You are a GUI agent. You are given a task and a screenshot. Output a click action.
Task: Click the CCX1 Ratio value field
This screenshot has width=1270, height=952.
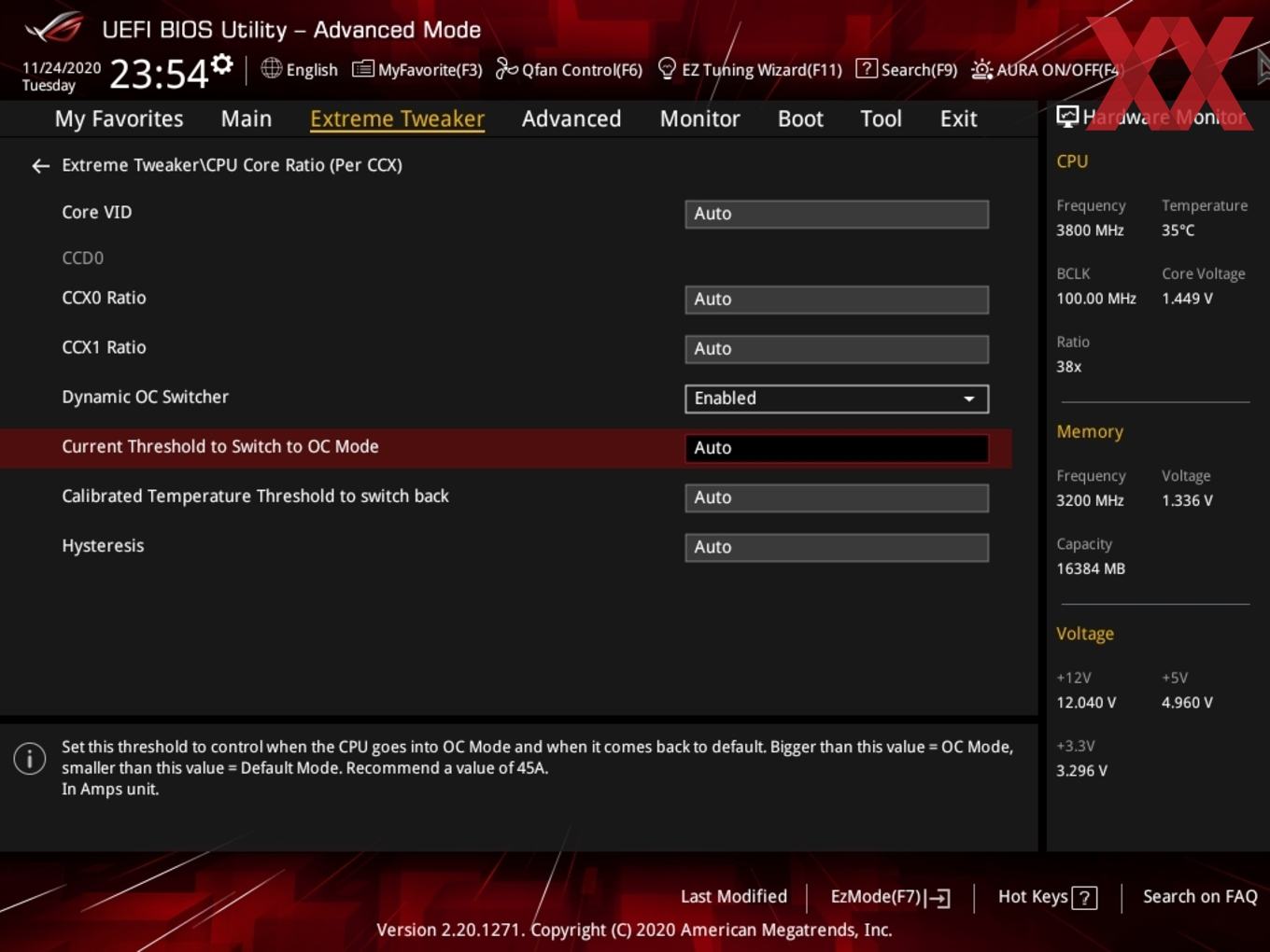[x=837, y=349]
